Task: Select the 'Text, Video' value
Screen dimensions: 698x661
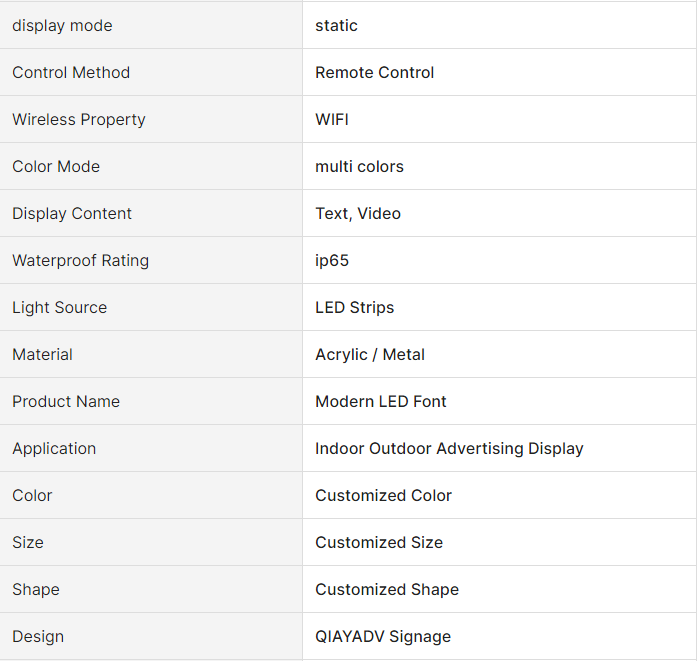Action: pos(357,214)
